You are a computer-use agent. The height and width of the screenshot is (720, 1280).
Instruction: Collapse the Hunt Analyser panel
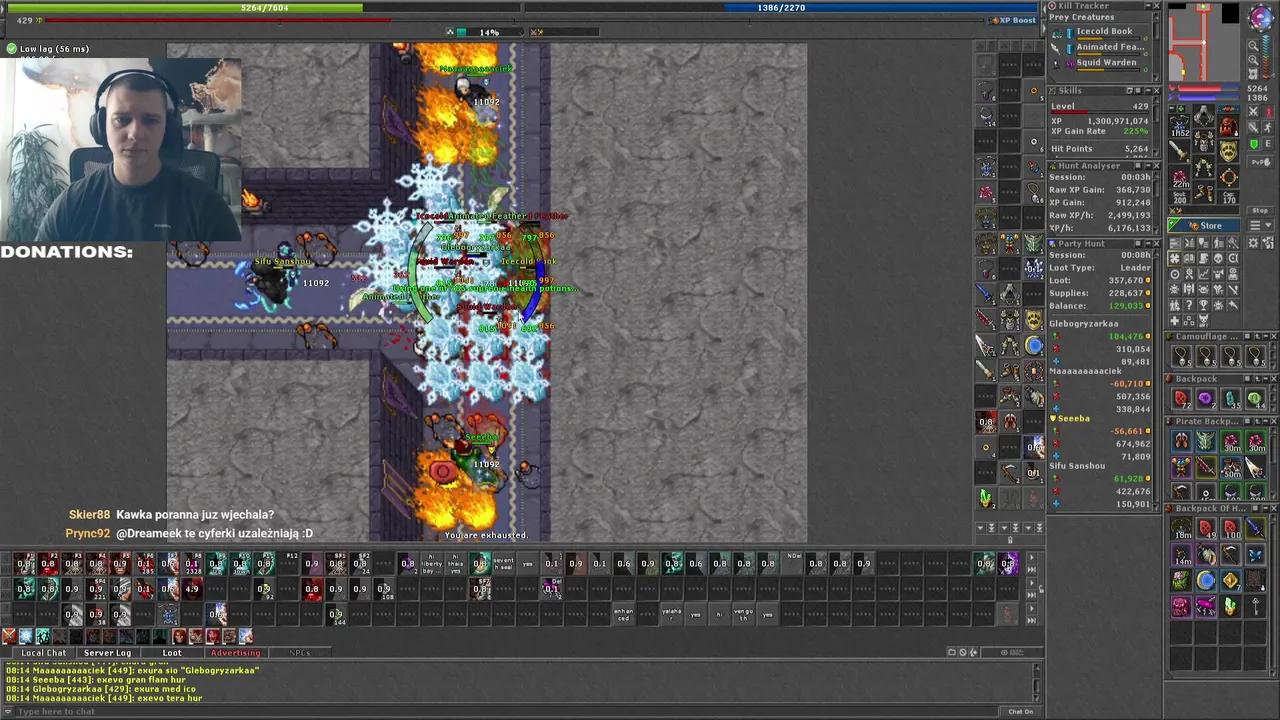1146,166
